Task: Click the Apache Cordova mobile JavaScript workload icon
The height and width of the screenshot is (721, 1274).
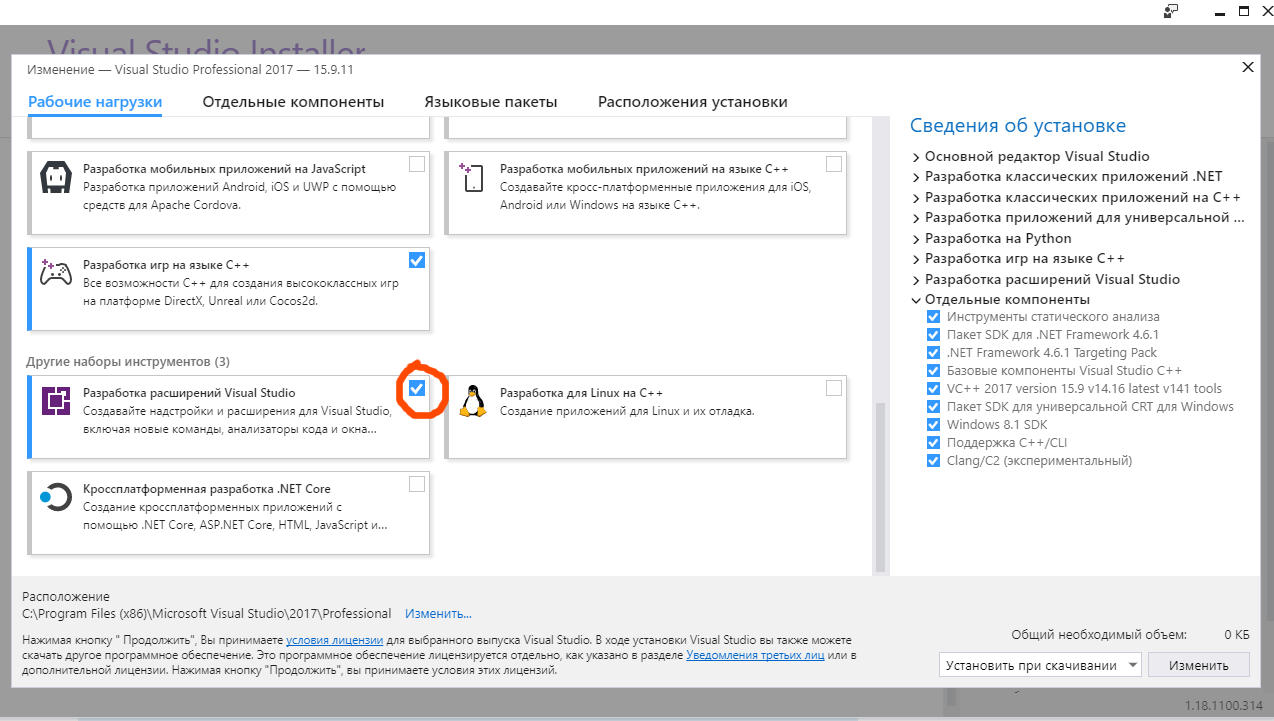Action: coord(54,176)
